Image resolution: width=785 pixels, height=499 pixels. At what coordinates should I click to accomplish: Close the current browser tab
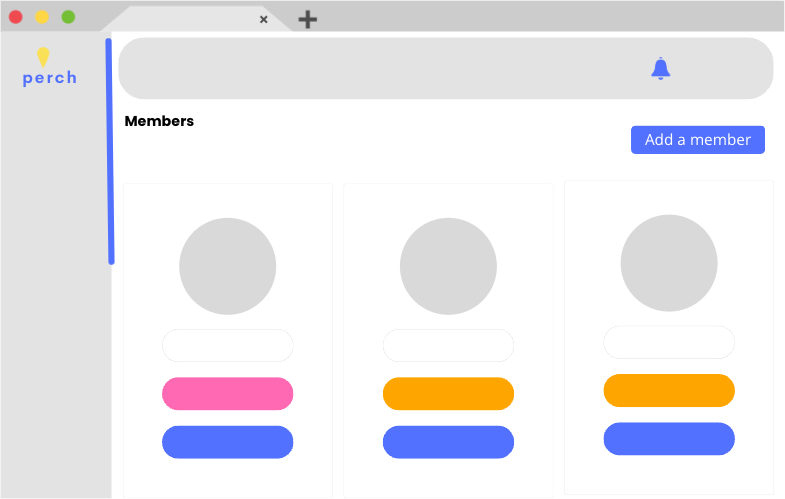(263, 20)
